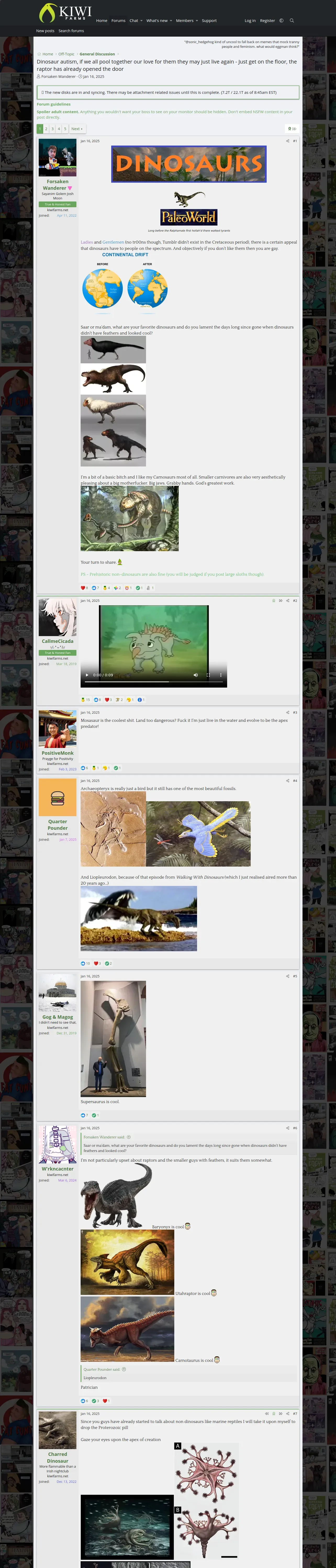Open the DINOSAURS banner image
Viewport: 336px width, 1568px height.
click(x=189, y=164)
